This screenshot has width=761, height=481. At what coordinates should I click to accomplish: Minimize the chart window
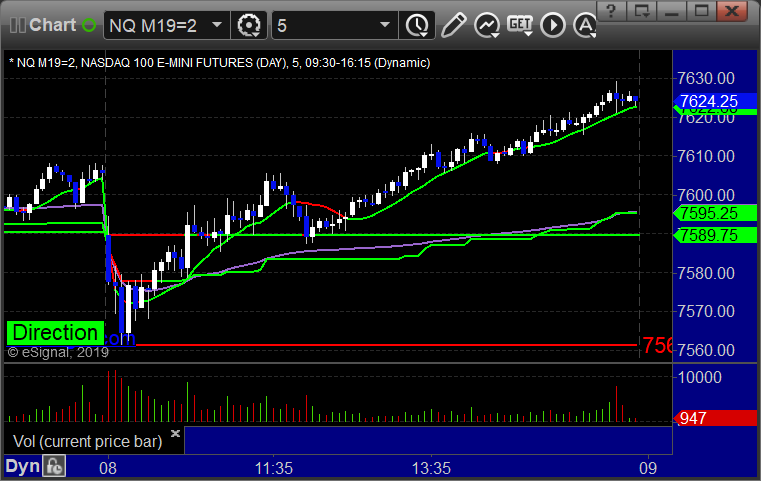point(671,11)
